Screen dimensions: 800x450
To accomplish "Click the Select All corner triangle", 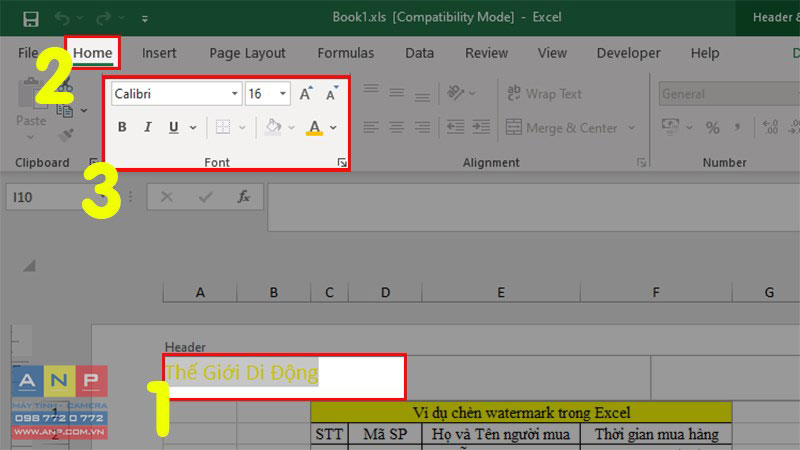I will (x=30, y=265).
